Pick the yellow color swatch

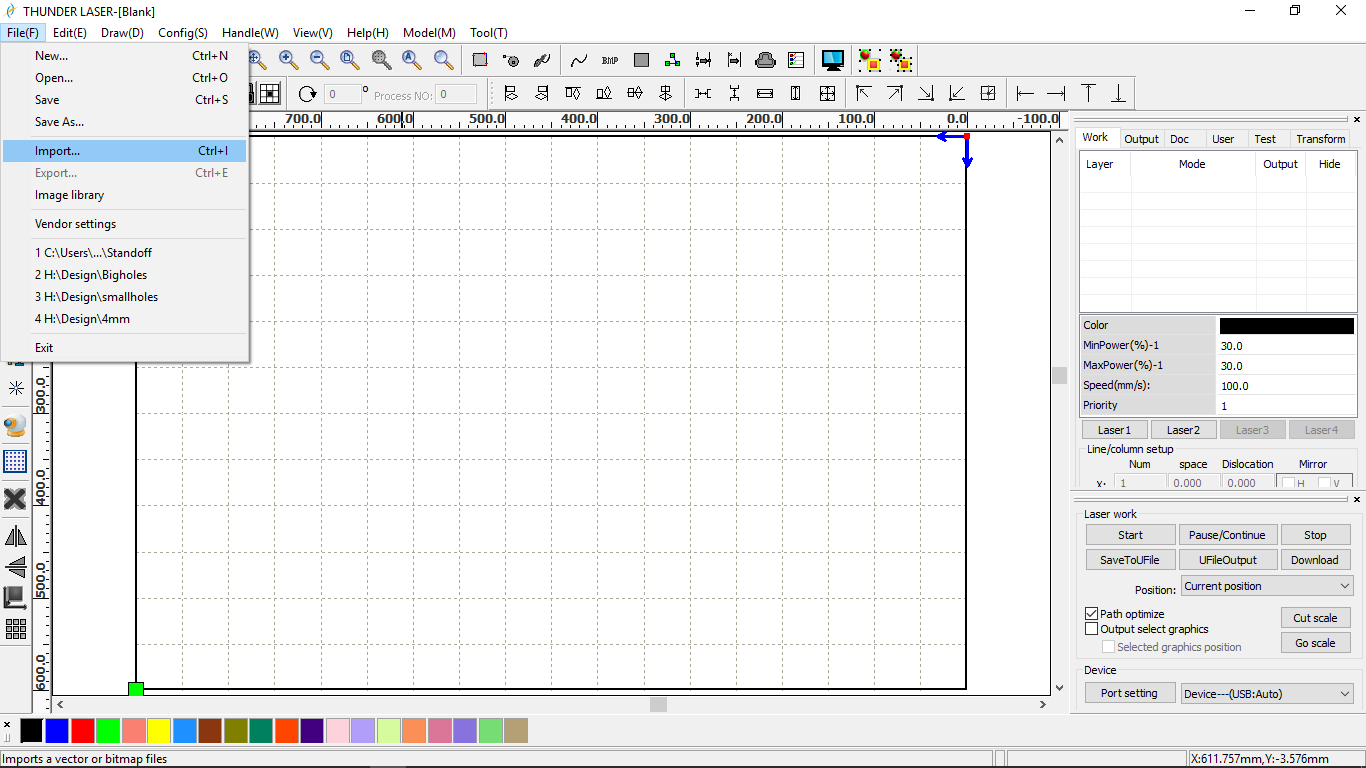[x=159, y=731]
